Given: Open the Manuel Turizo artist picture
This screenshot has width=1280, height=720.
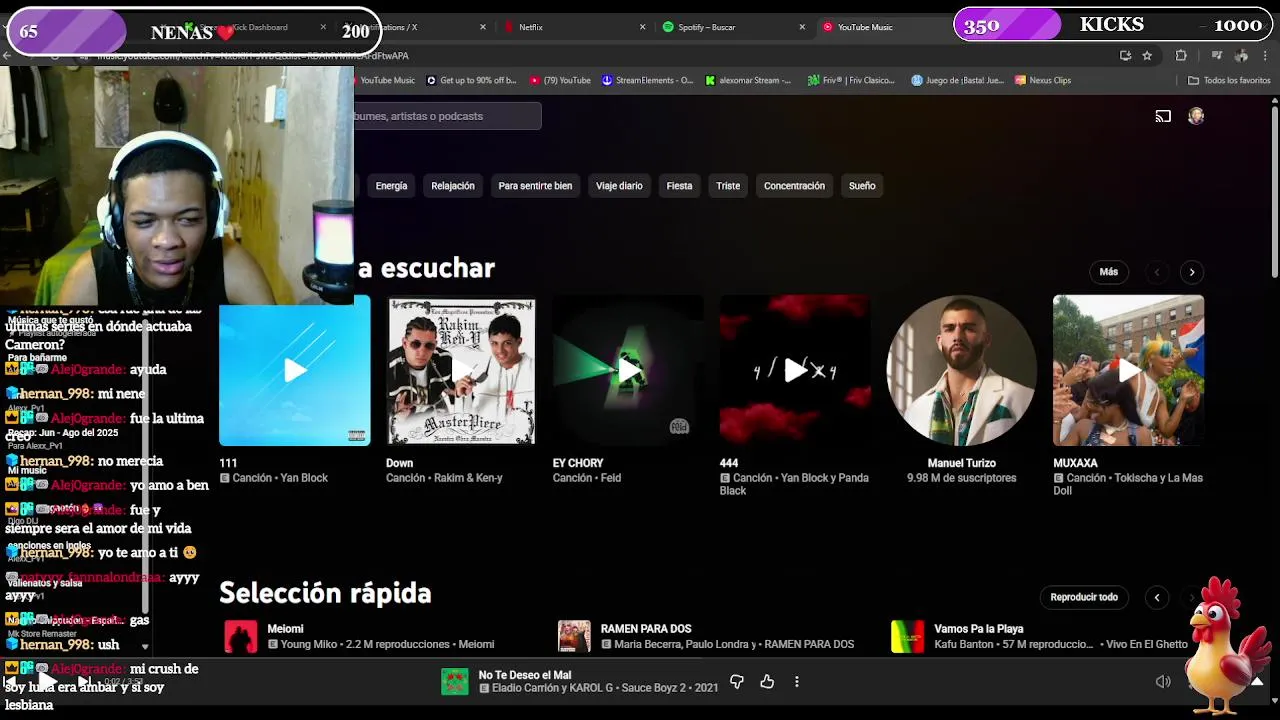Looking at the screenshot, I should [x=961, y=370].
